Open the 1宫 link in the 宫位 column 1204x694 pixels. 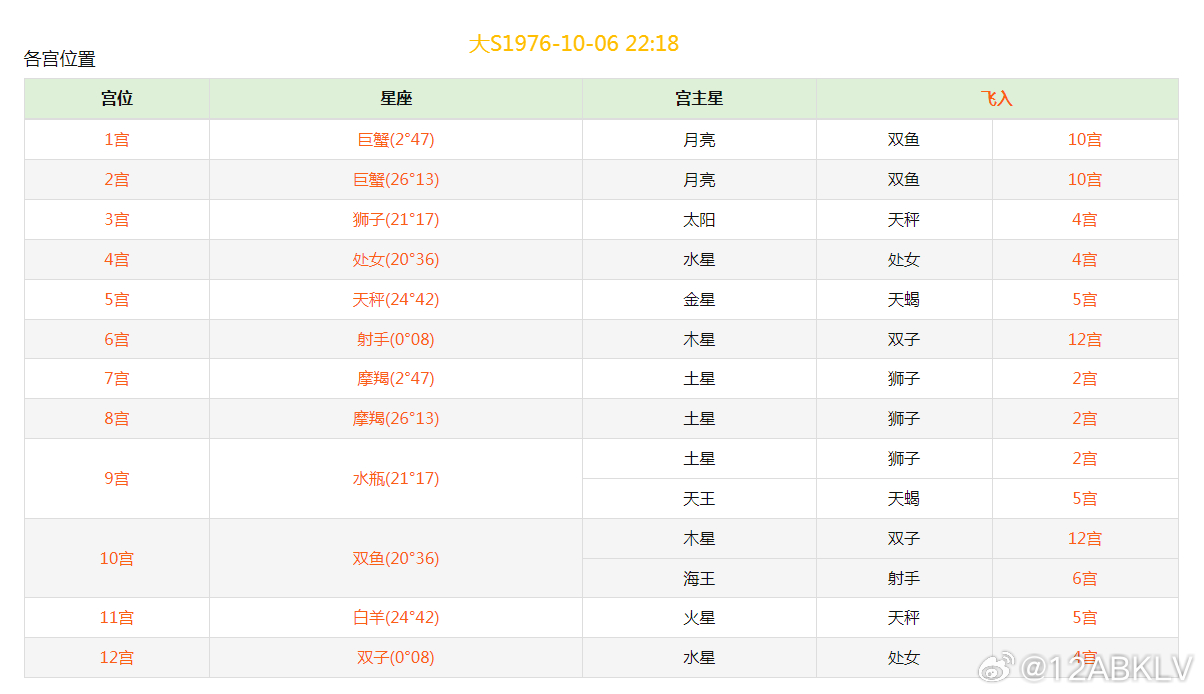click(117, 140)
